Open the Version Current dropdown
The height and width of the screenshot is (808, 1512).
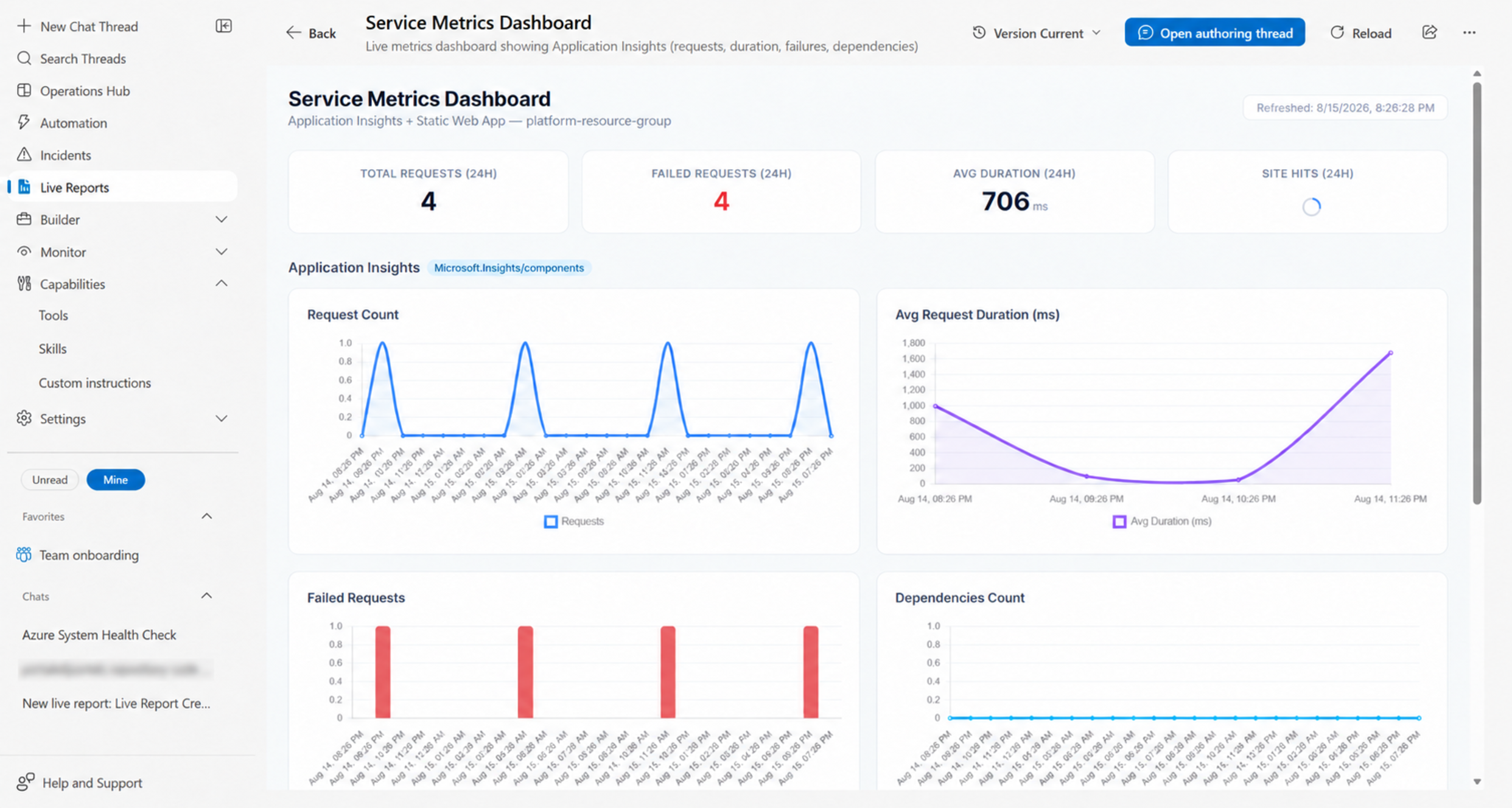[1037, 33]
